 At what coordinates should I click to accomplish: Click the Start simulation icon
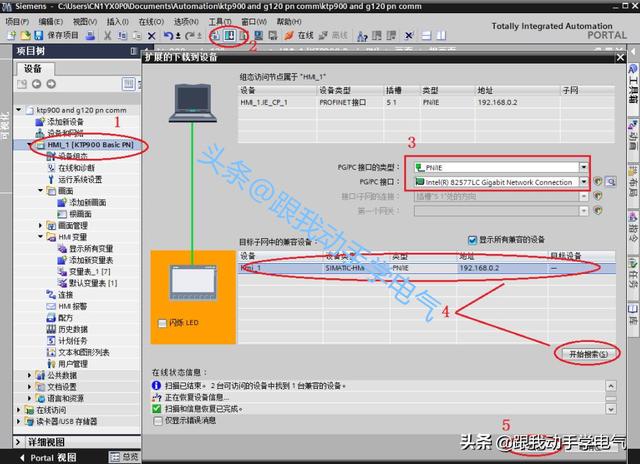tap(258, 36)
